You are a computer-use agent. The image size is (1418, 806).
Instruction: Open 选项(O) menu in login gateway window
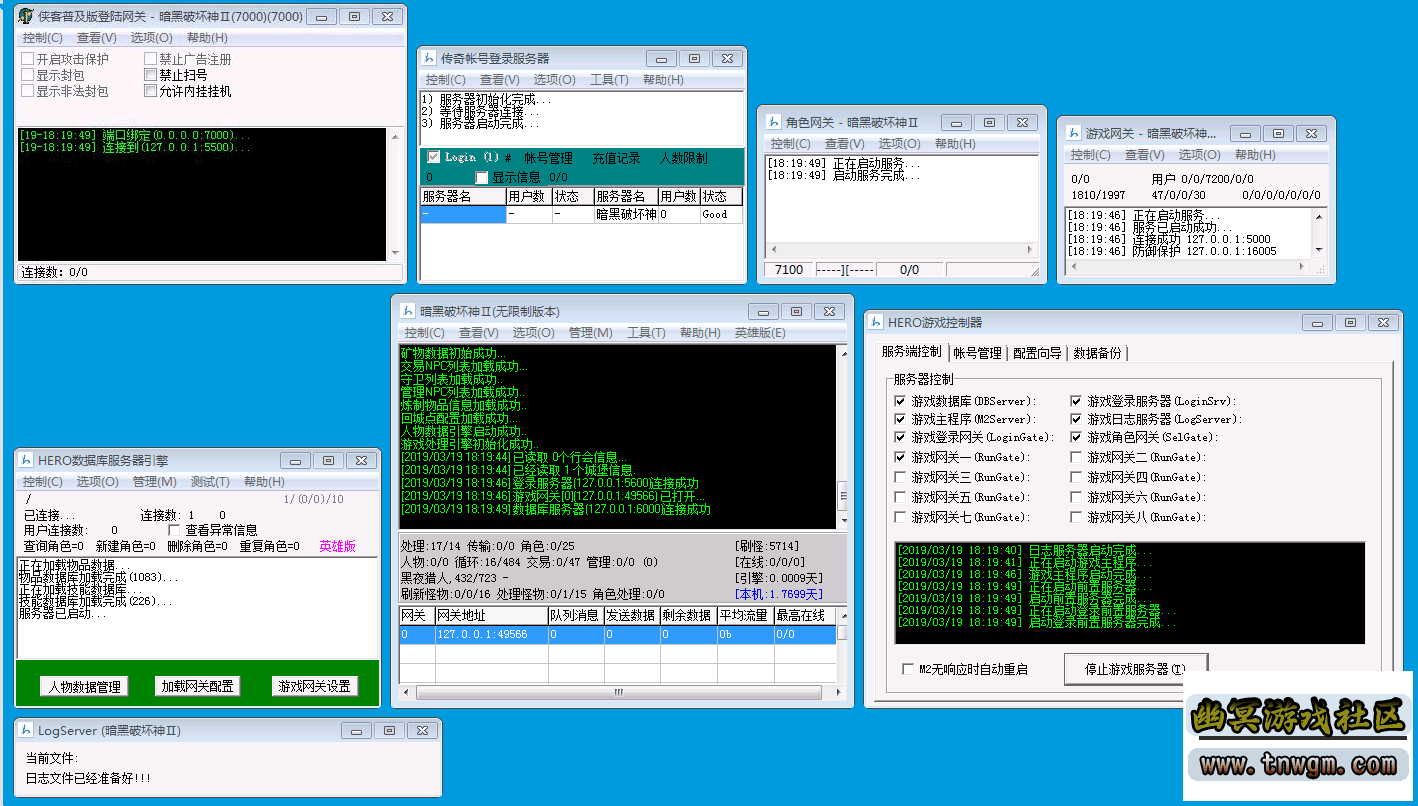tap(151, 38)
